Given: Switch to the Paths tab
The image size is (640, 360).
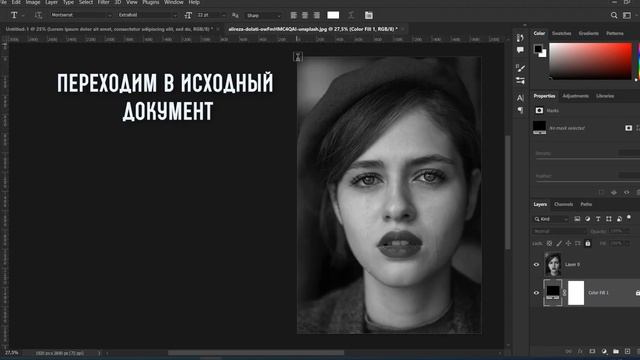Looking at the screenshot, I should tap(586, 204).
